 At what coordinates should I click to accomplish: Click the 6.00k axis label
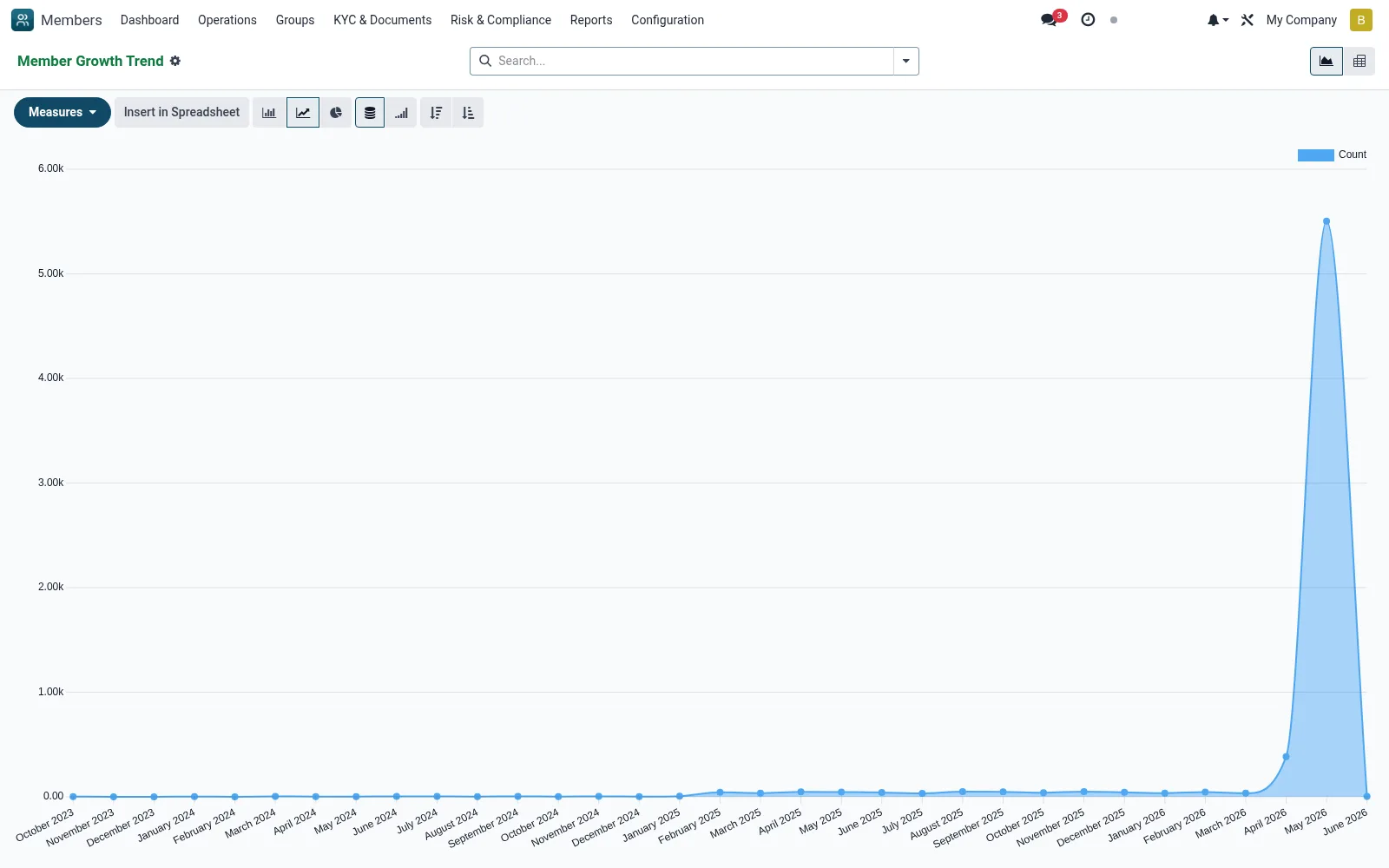50,168
